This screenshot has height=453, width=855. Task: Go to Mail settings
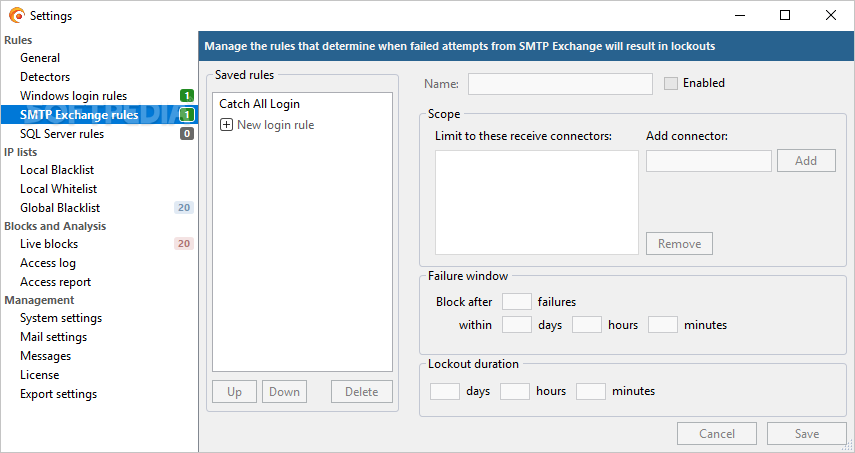(x=53, y=337)
